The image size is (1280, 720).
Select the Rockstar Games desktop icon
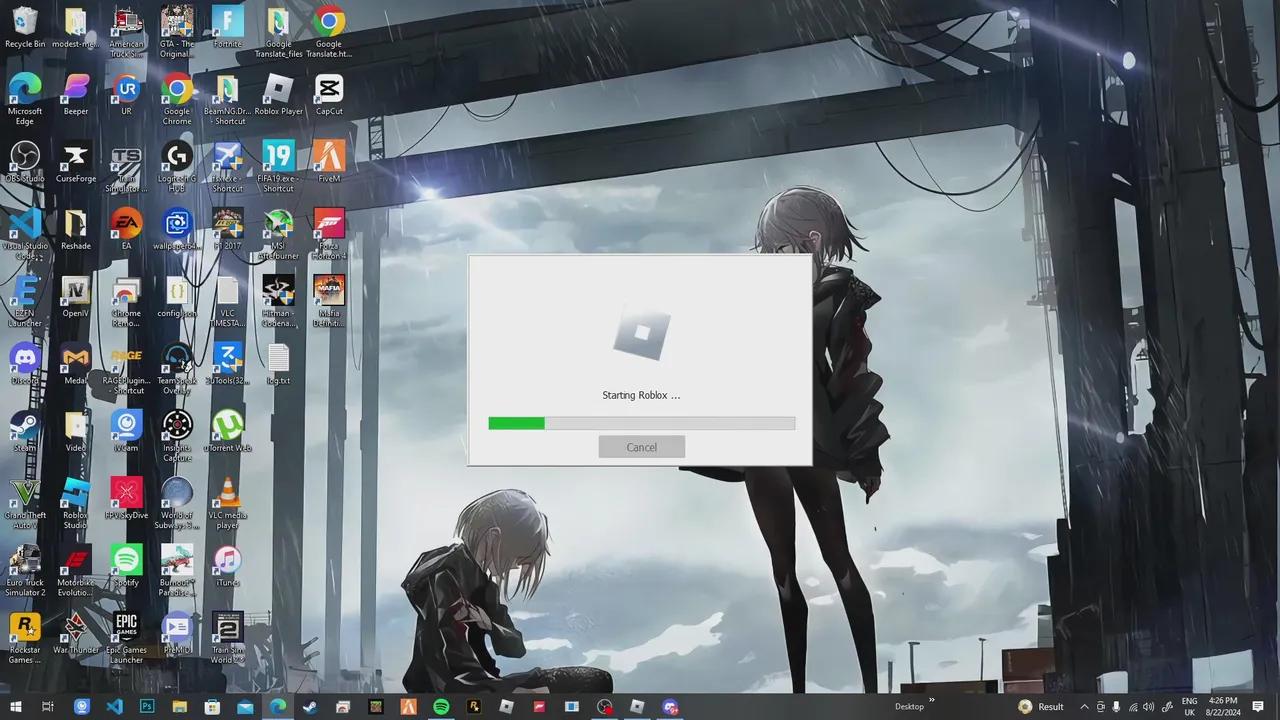coord(25,638)
